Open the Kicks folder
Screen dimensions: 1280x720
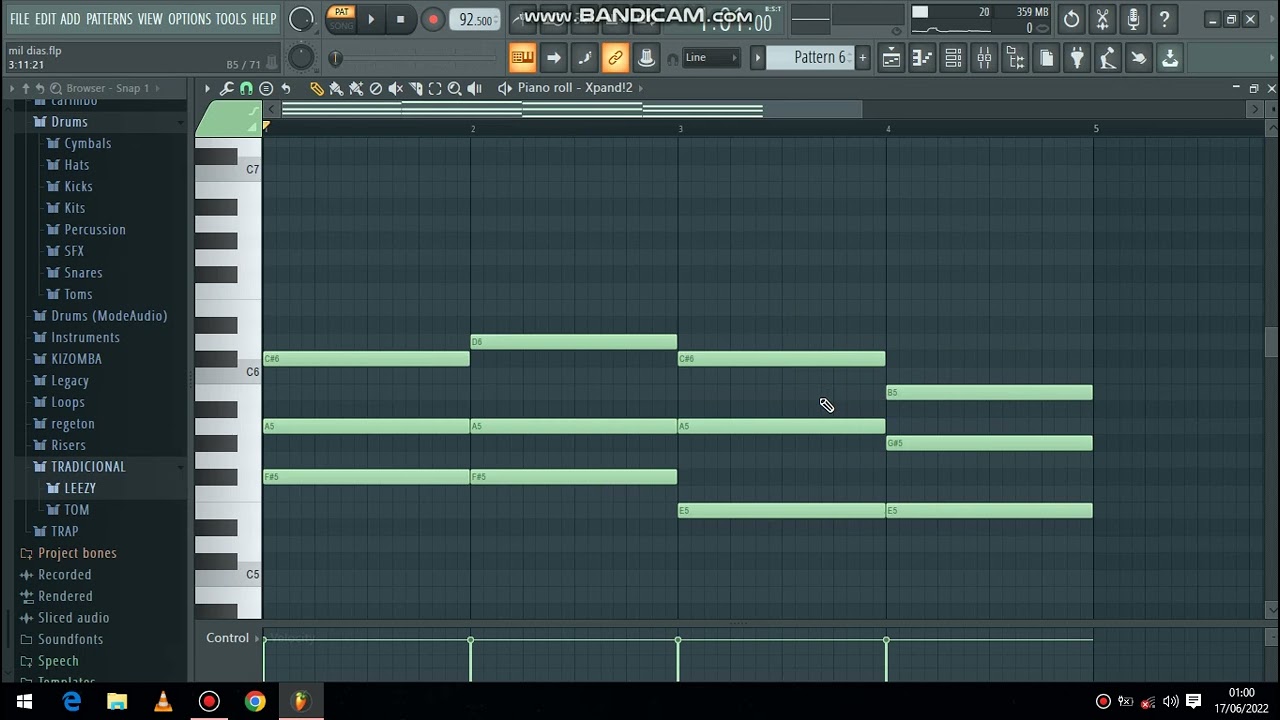point(78,186)
